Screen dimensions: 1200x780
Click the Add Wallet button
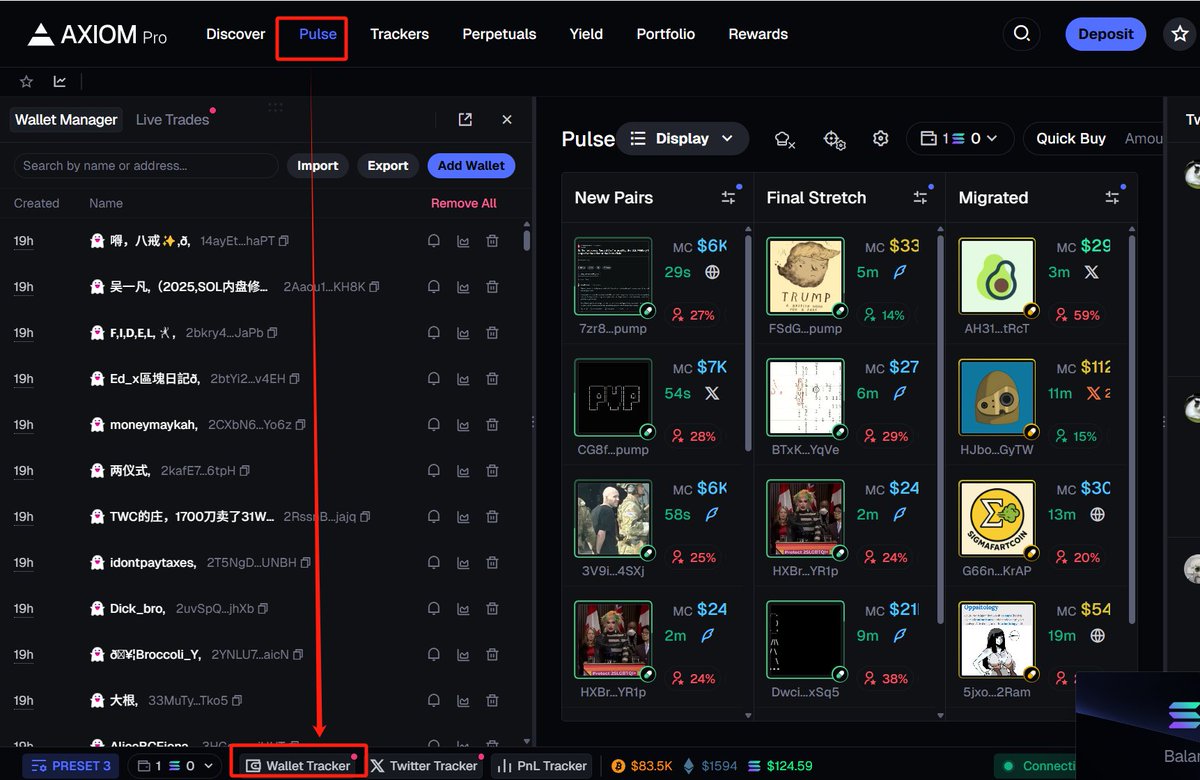(x=470, y=166)
